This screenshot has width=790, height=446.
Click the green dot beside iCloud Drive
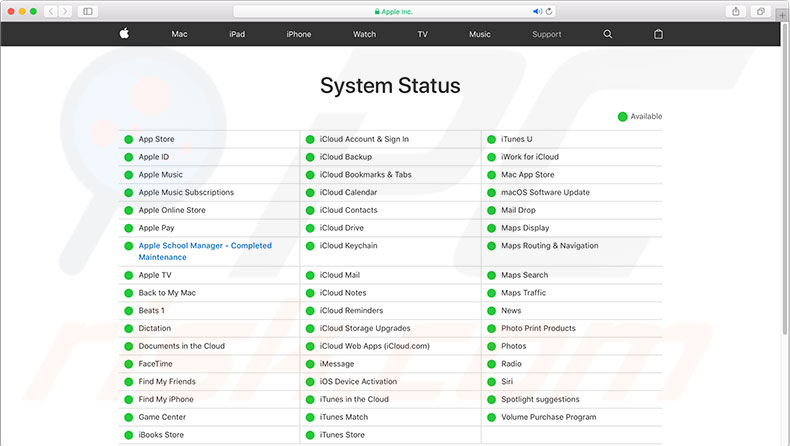(x=310, y=228)
